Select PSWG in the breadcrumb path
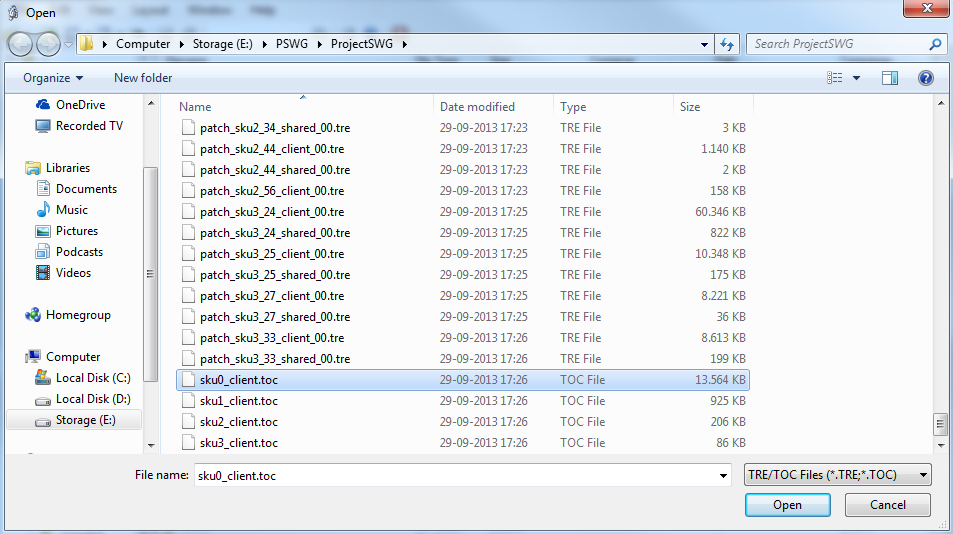This screenshot has height=534, width=953. (292, 44)
